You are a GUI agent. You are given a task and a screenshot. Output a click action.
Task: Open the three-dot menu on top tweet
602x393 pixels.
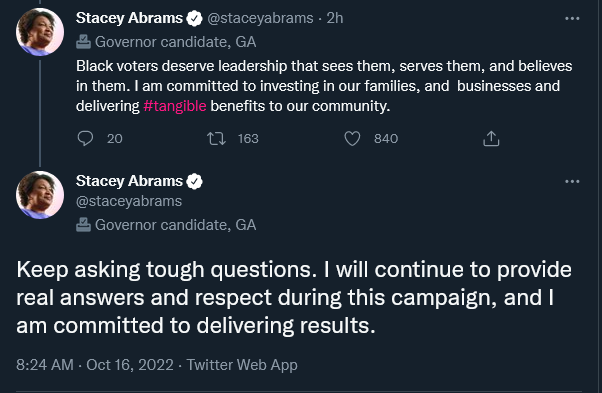(572, 18)
